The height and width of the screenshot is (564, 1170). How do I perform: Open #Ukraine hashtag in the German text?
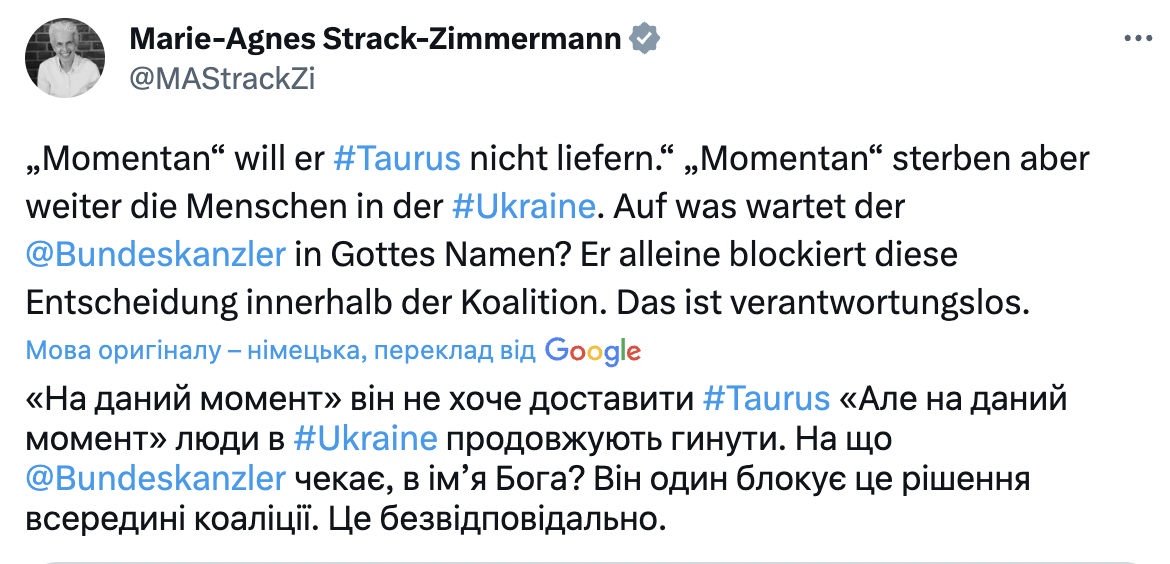tap(523, 207)
